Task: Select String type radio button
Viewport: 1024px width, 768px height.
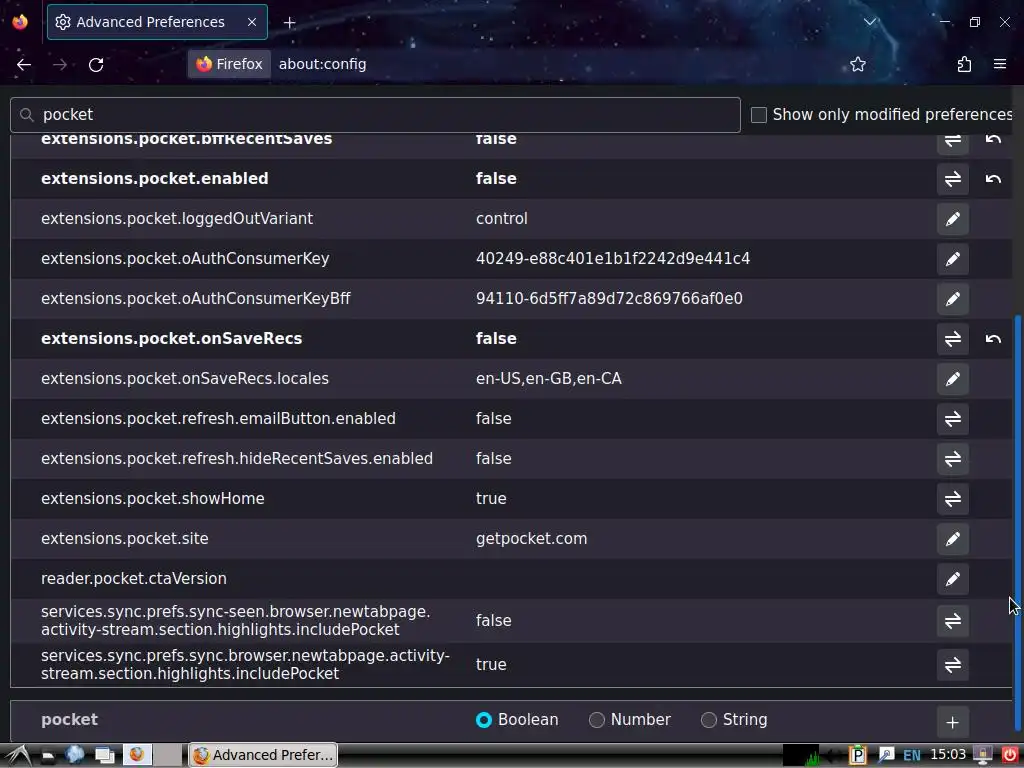Action: pyautogui.click(x=709, y=720)
